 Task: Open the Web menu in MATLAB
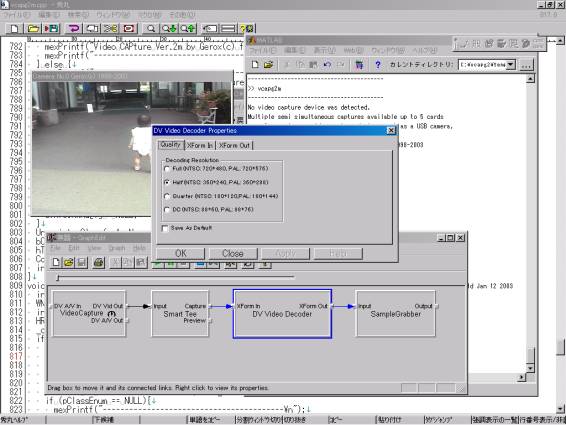click(353, 50)
